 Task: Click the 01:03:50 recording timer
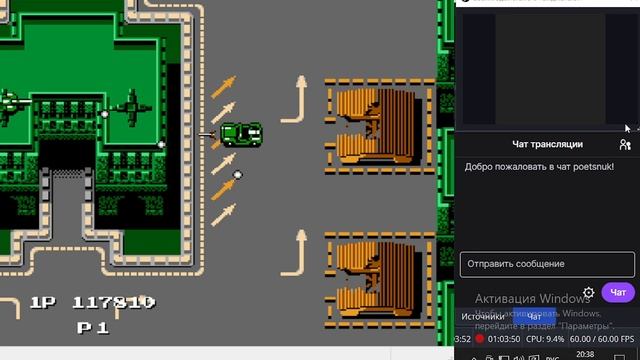point(504,339)
